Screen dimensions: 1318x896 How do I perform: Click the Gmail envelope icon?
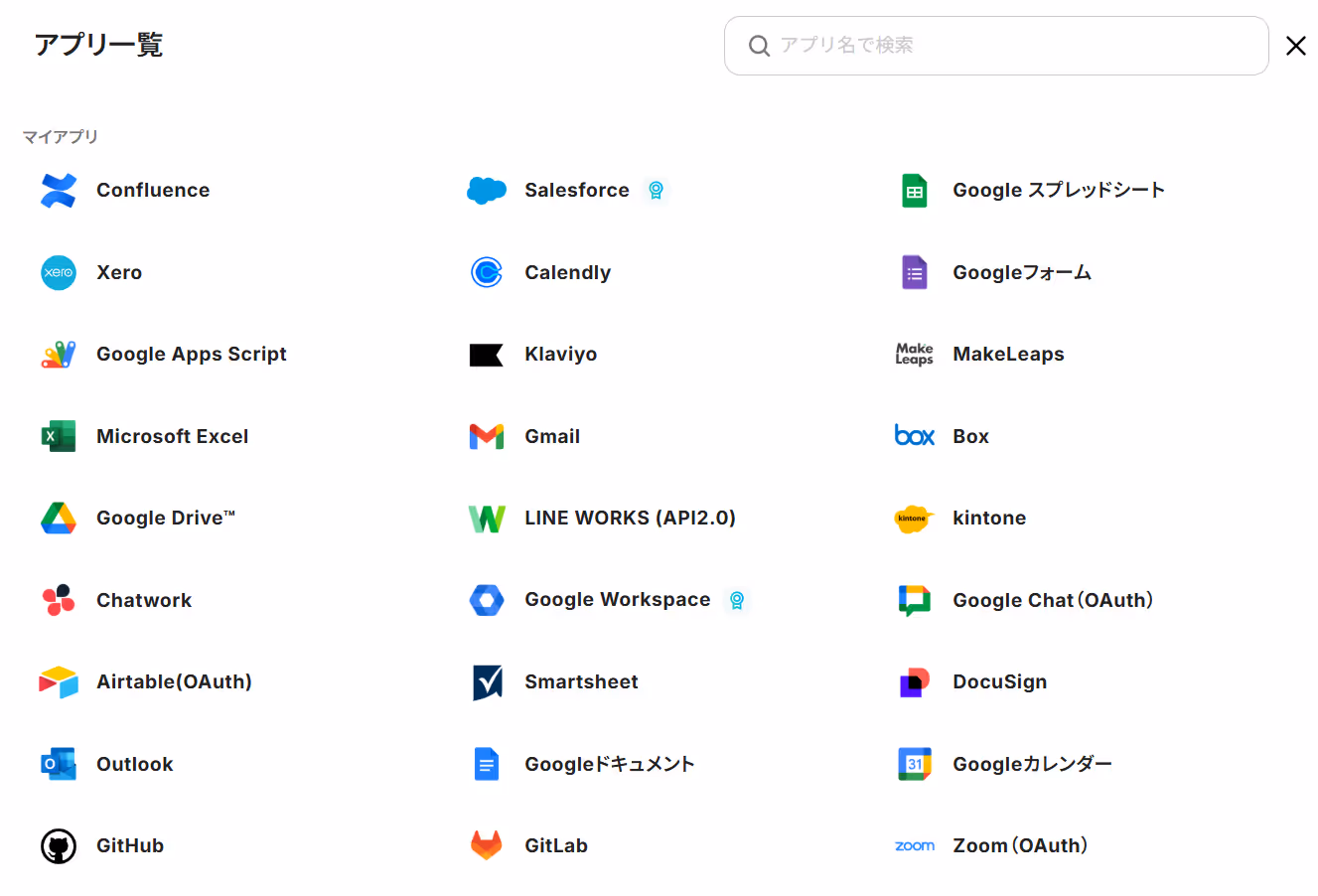tap(487, 436)
